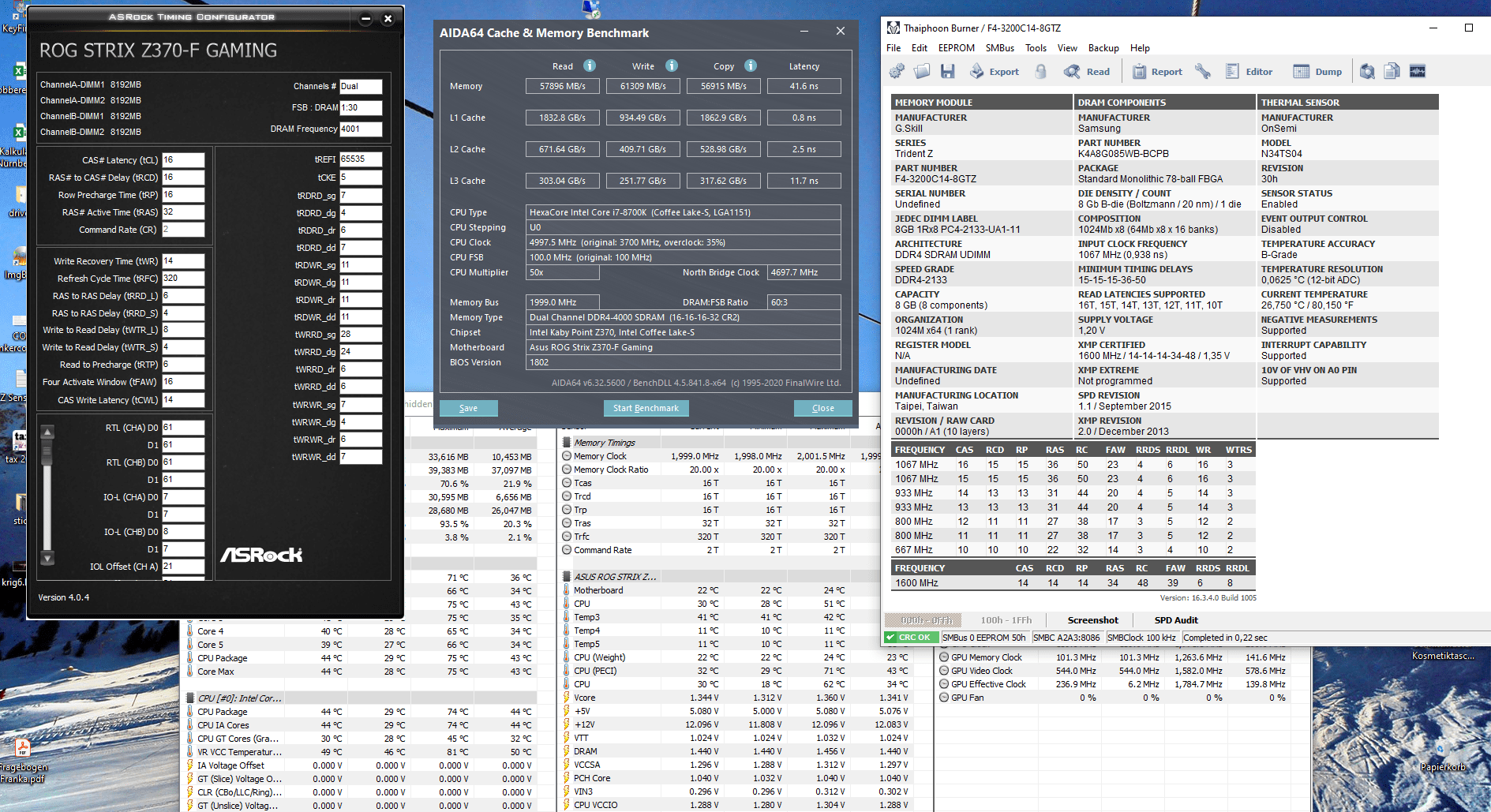Click the CPU Type field in AIDA64

[x=684, y=212]
